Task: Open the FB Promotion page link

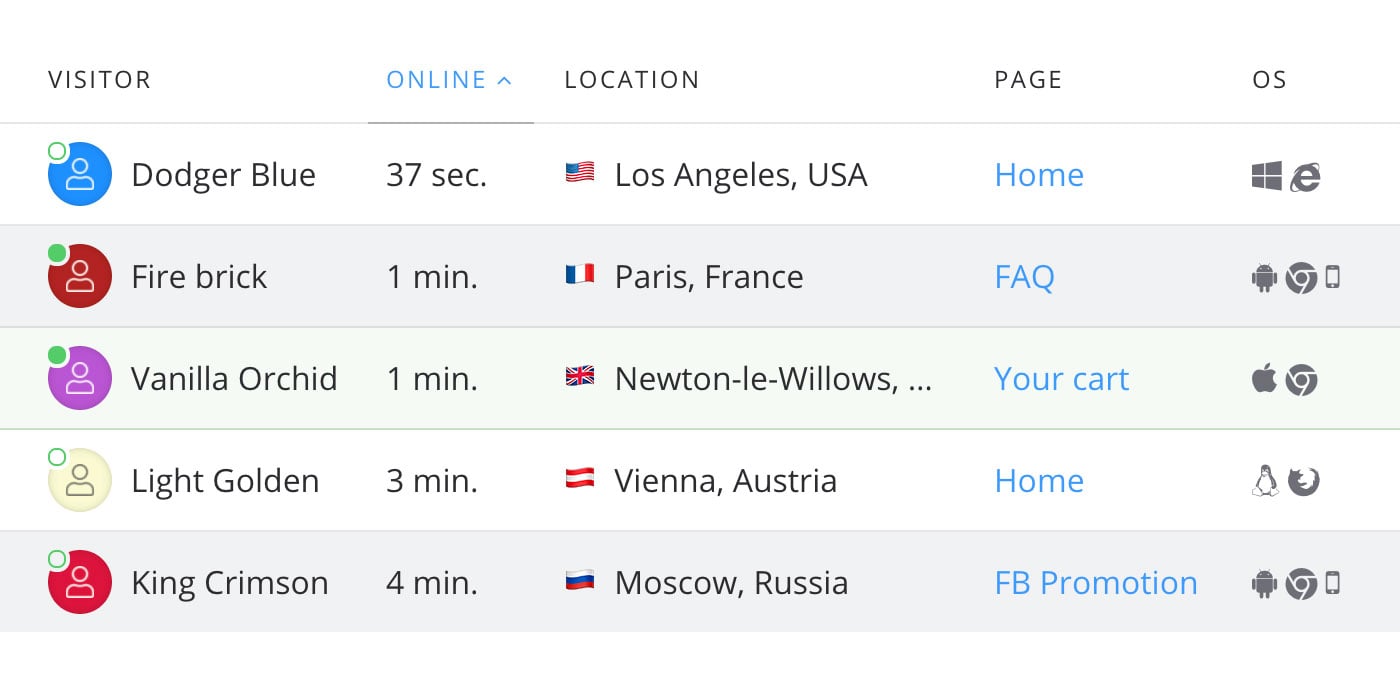Action: [1096, 583]
